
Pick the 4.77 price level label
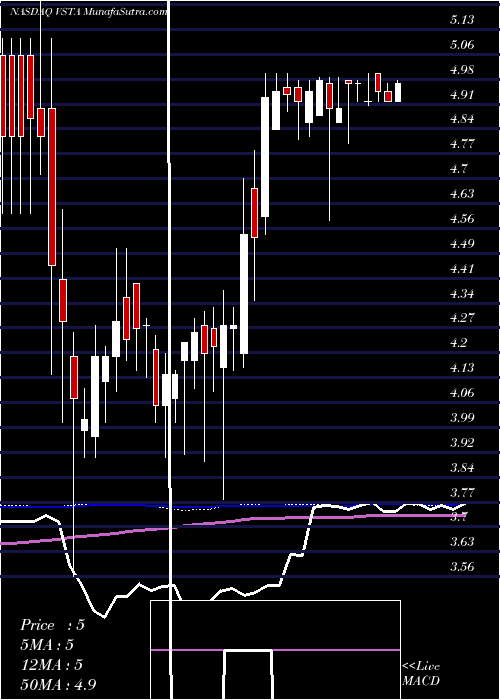[460, 145]
